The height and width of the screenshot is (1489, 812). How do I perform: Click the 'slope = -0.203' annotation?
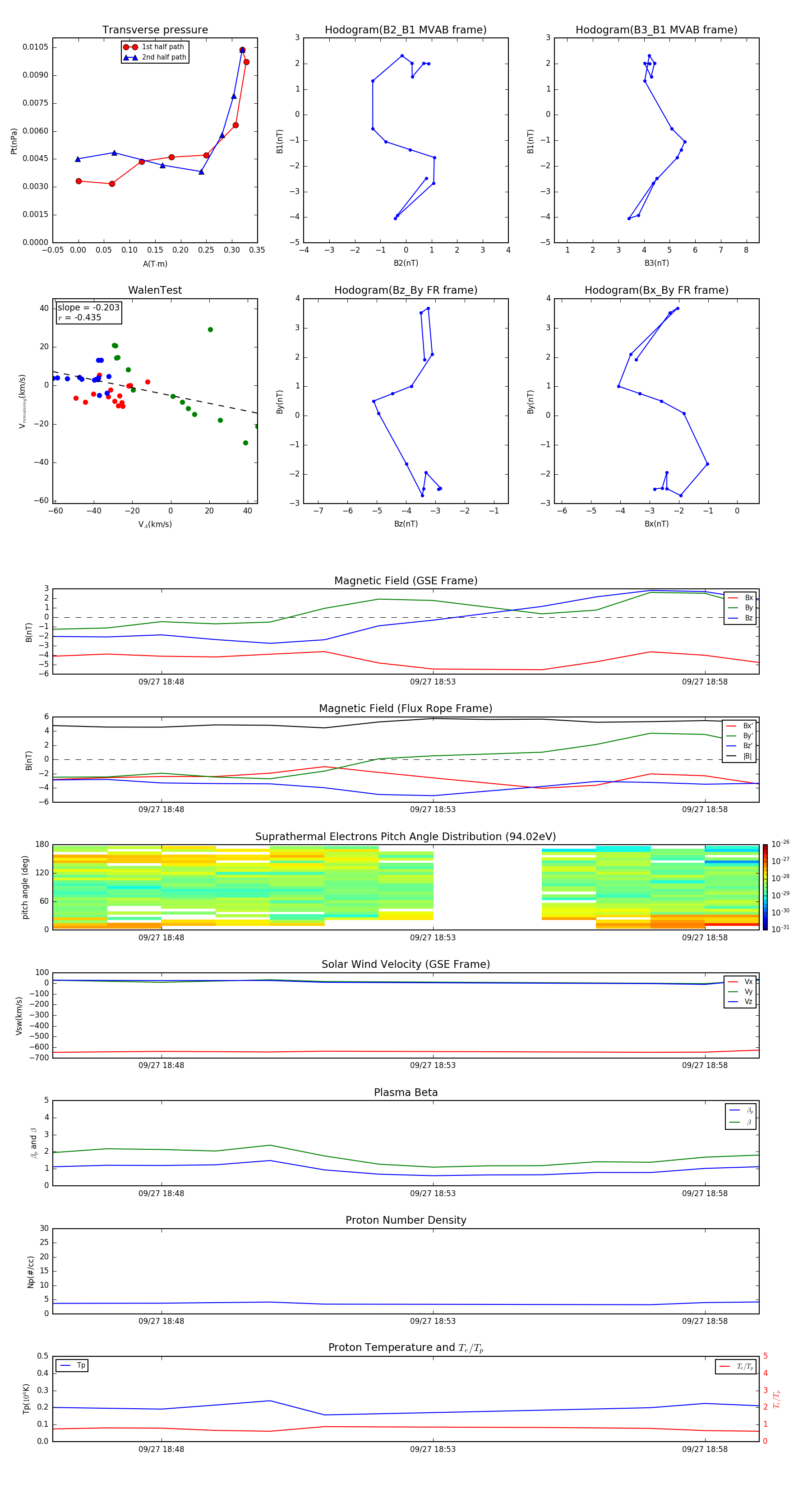pos(88,308)
